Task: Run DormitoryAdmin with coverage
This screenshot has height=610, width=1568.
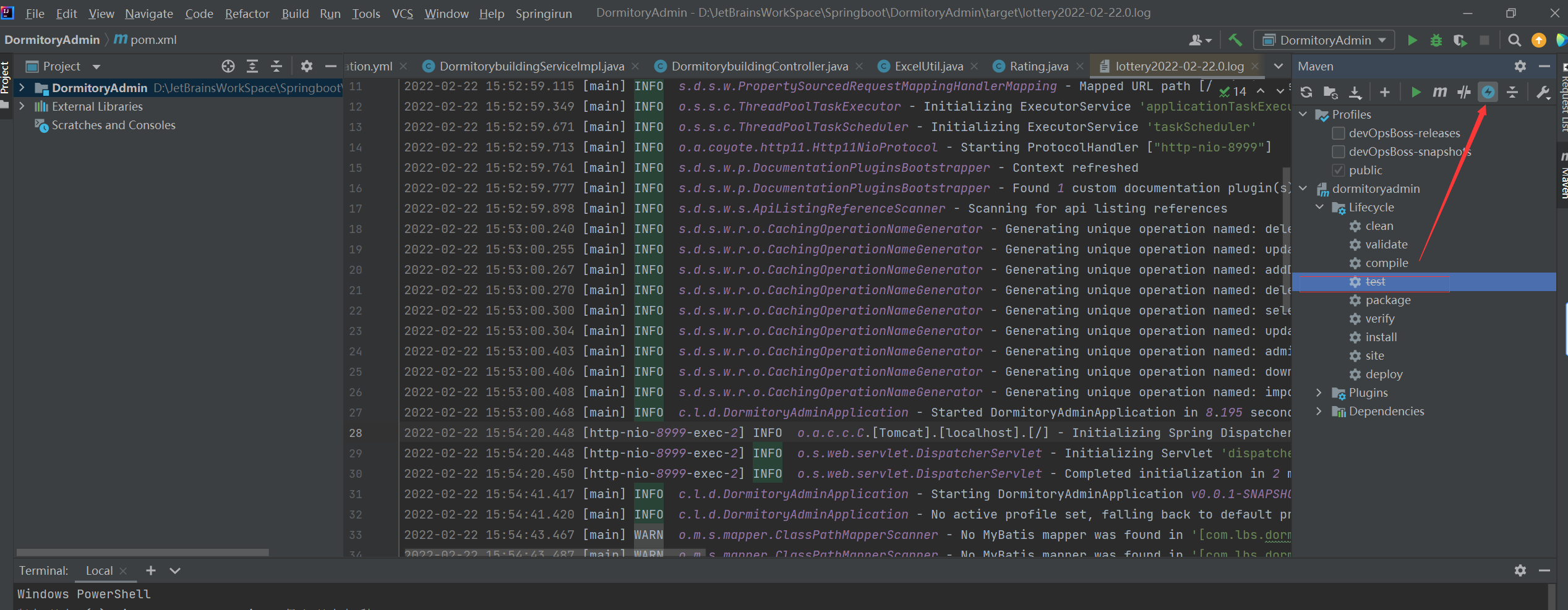Action: pos(1460,40)
